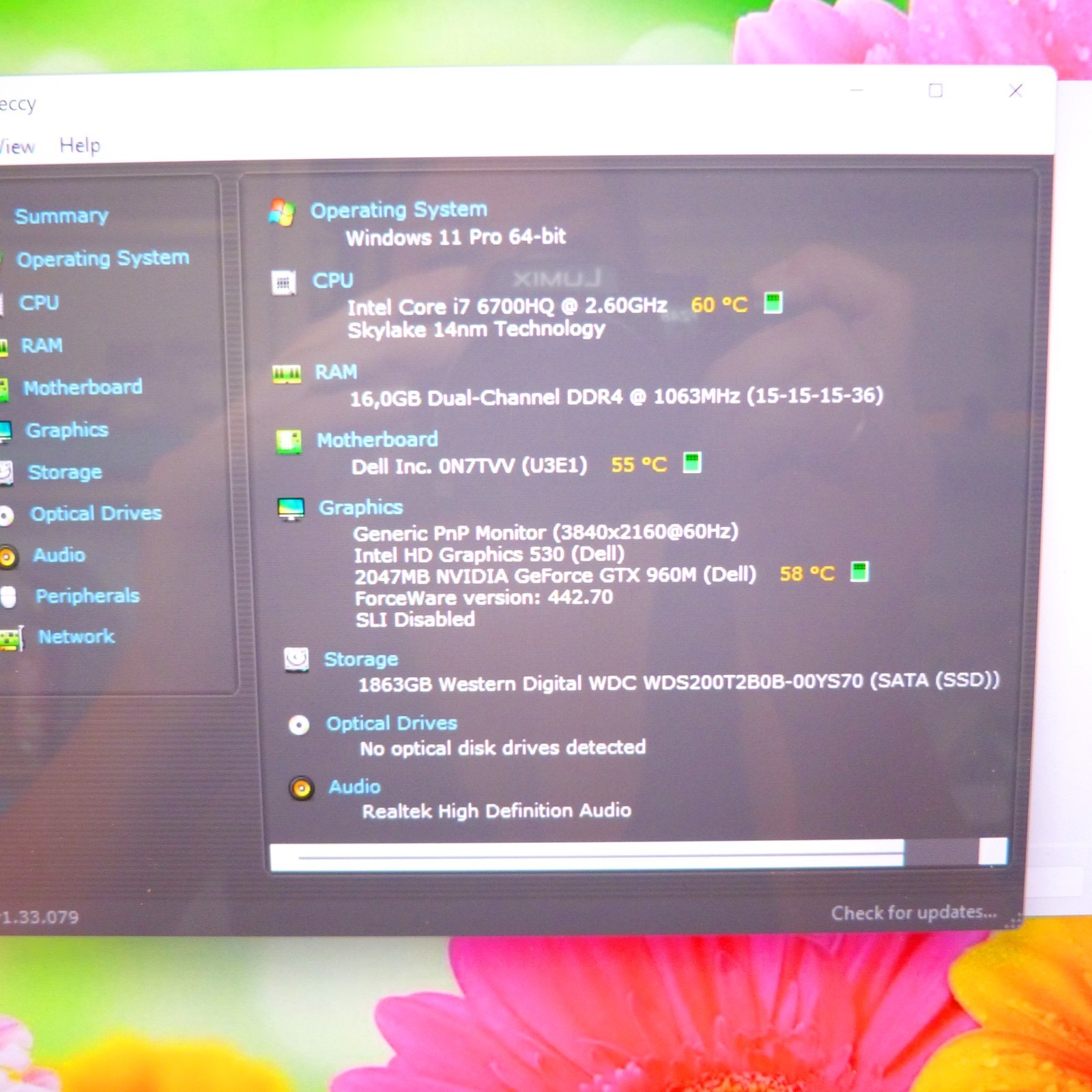This screenshot has height=1092, width=1092.
Task: Select Graphics in the sidebar
Action: click(67, 430)
